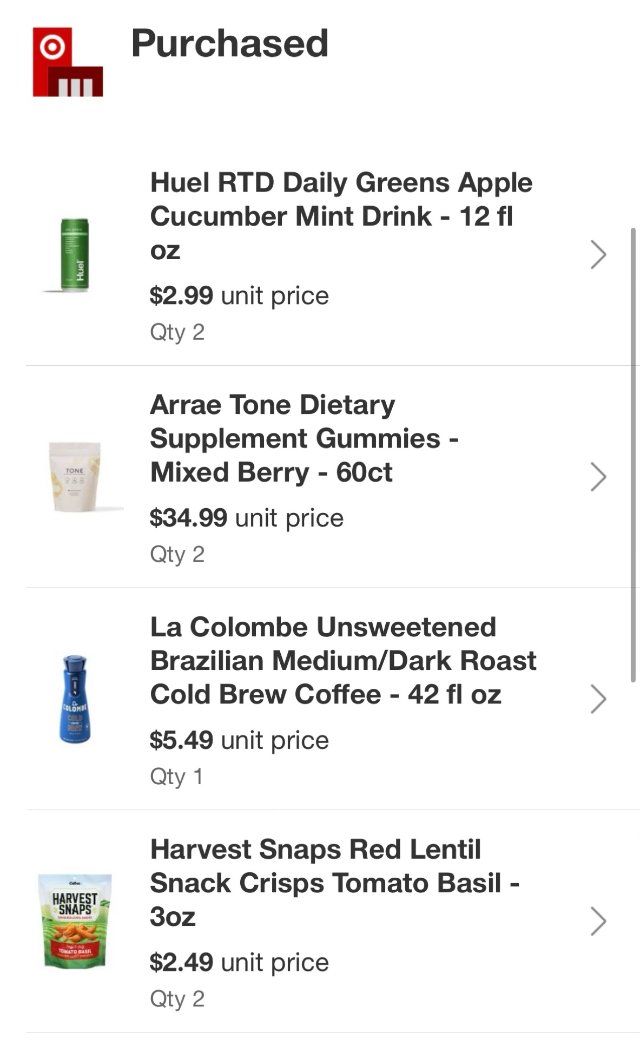
Task: Click the Purchased page heading
Action: 230,43
